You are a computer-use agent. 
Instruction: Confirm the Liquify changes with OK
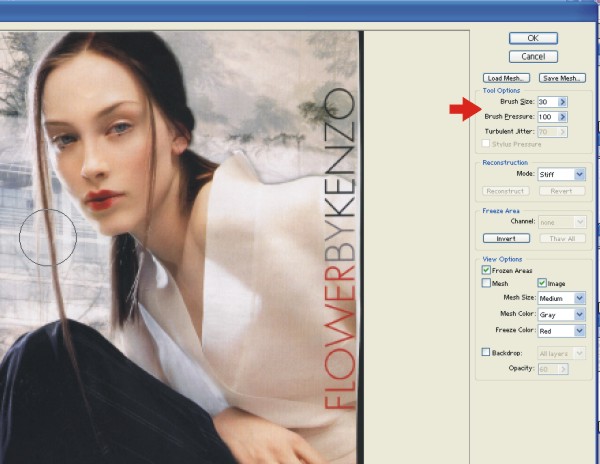tap(533, 38)
